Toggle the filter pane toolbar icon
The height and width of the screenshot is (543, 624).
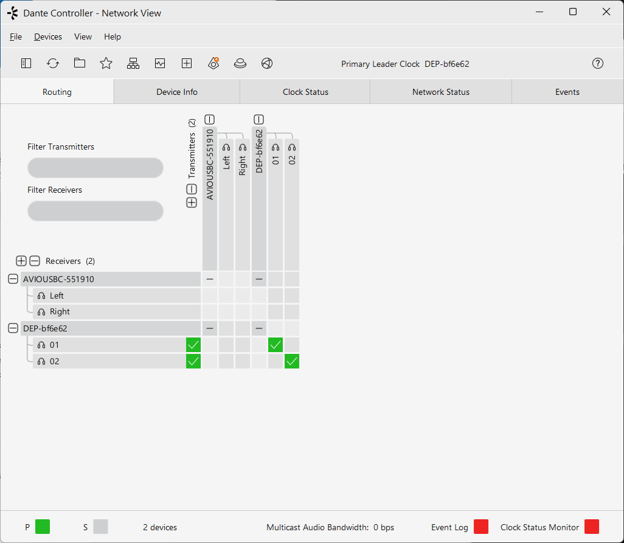26,63
